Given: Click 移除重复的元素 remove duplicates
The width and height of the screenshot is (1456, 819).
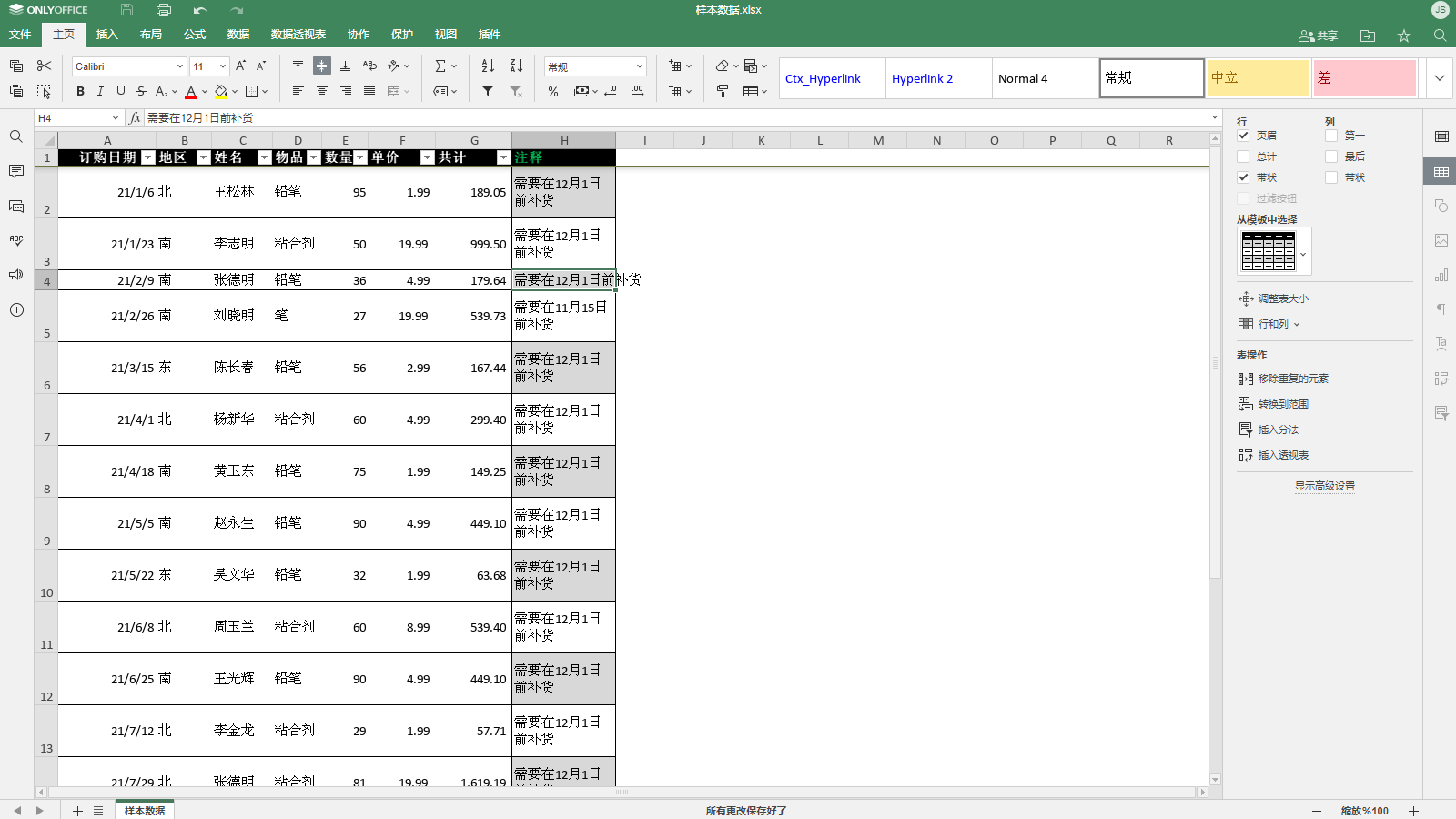Looking at the screenshot, I should tap(1283, 379).
